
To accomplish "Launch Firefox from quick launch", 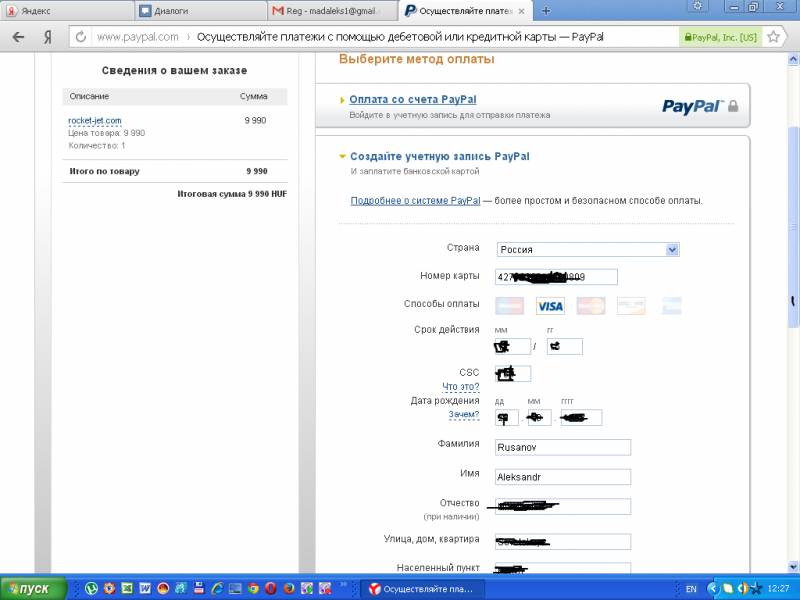I will 288,589.
